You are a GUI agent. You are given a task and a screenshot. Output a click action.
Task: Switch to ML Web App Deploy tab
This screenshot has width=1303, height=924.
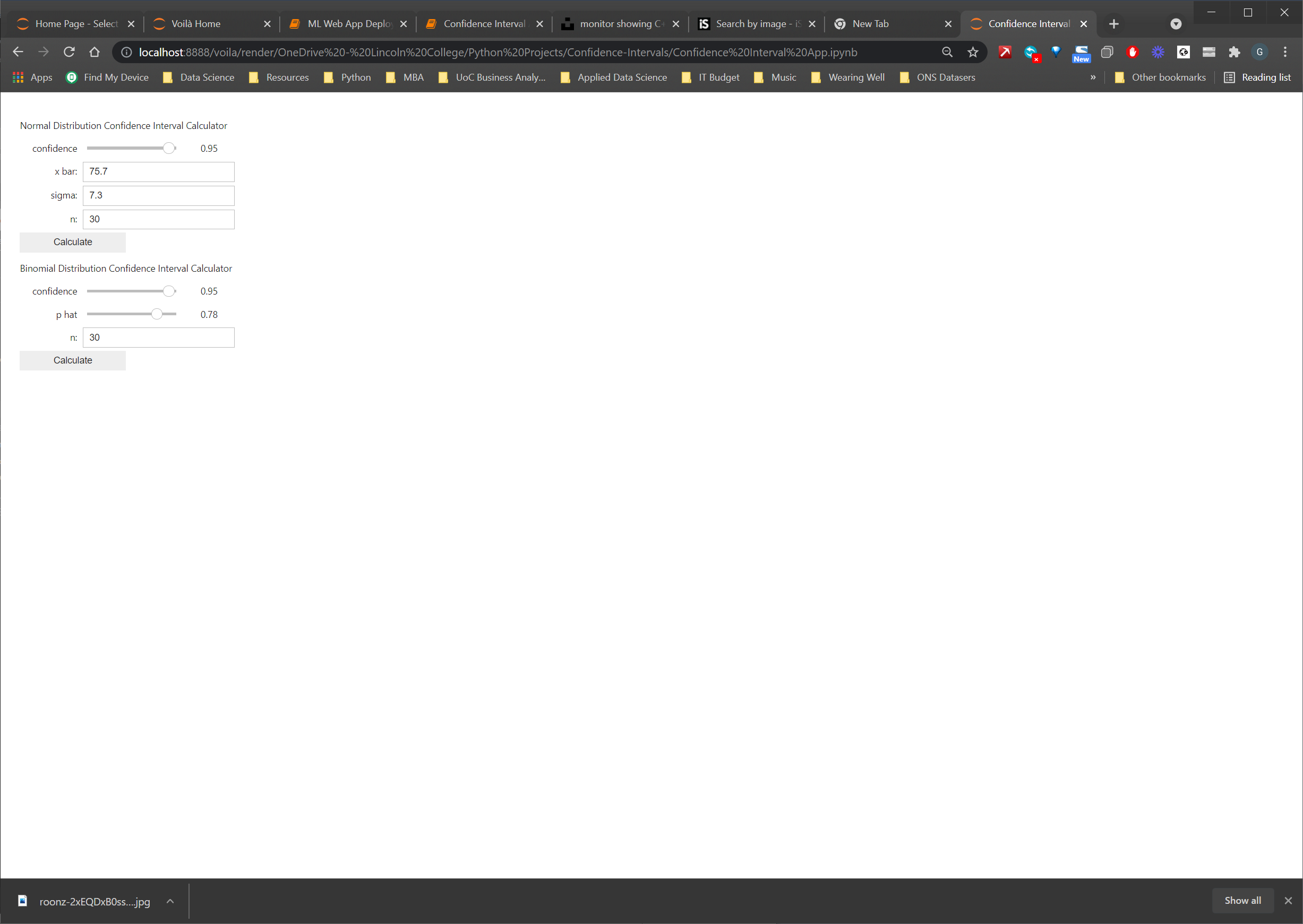pos(348,24)
